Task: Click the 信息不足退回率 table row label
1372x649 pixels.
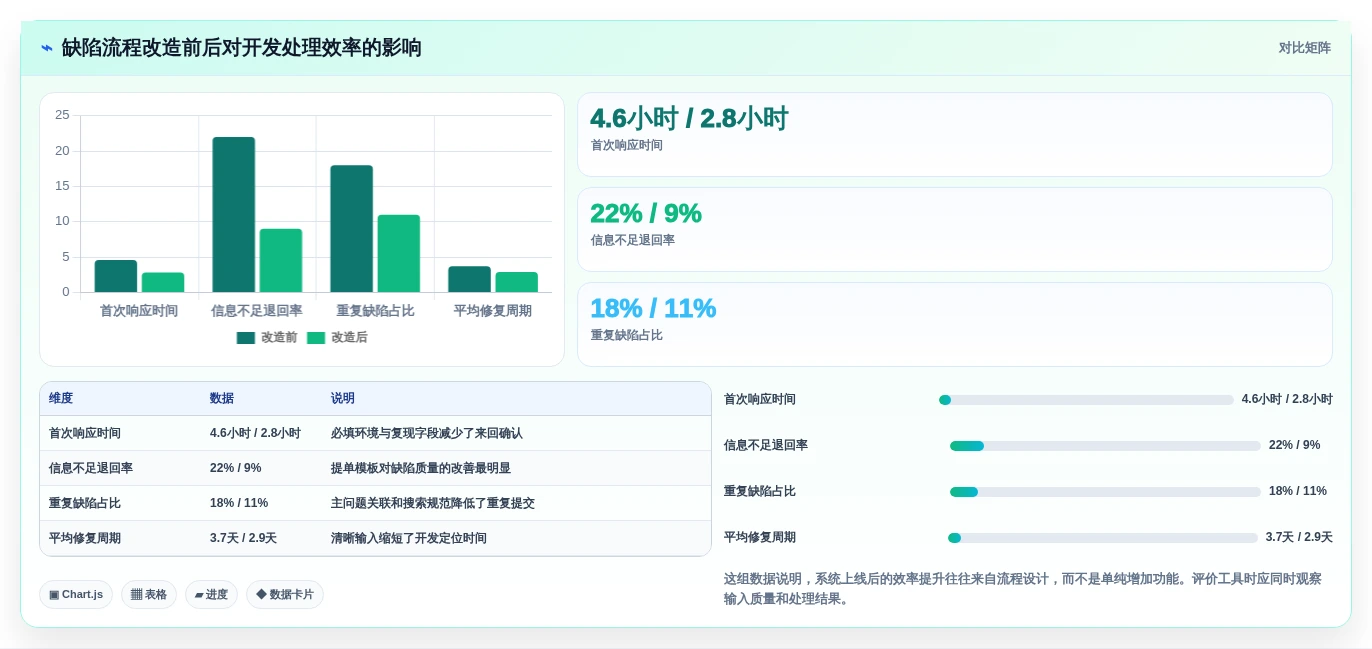Action: click(x=91, y=468)
